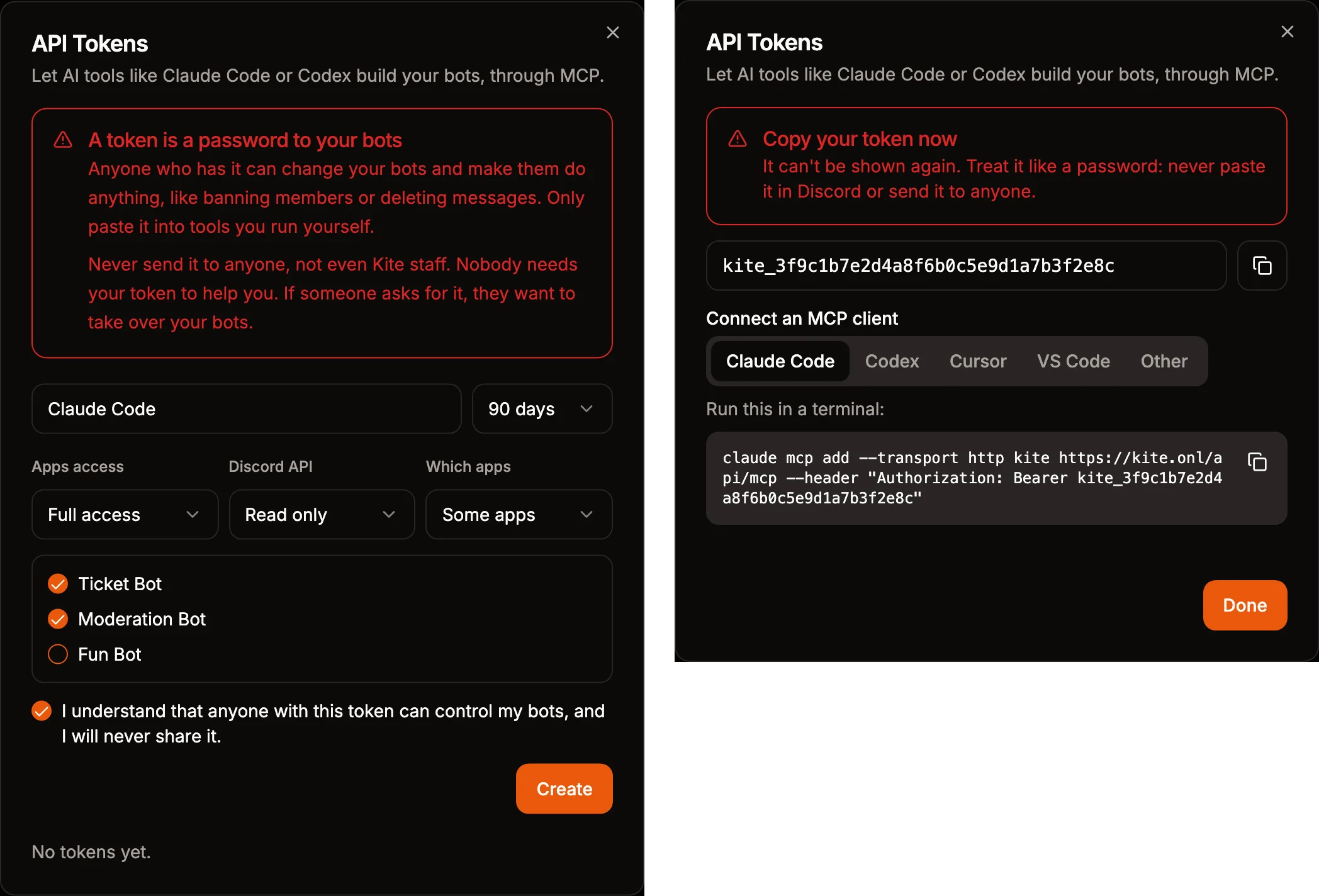Uncheck the Ticket Bot app
Screen dimensions: 1319x896
(x=58, y=584)
